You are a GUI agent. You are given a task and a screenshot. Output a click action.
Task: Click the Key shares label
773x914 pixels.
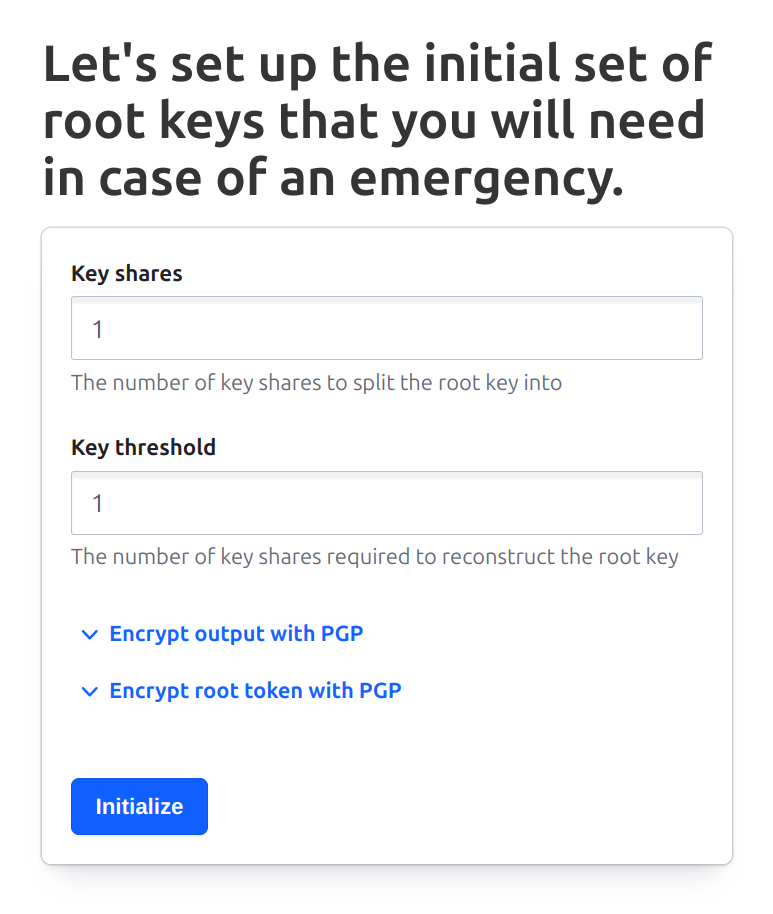pyautogui.click(x=127, y=273)
